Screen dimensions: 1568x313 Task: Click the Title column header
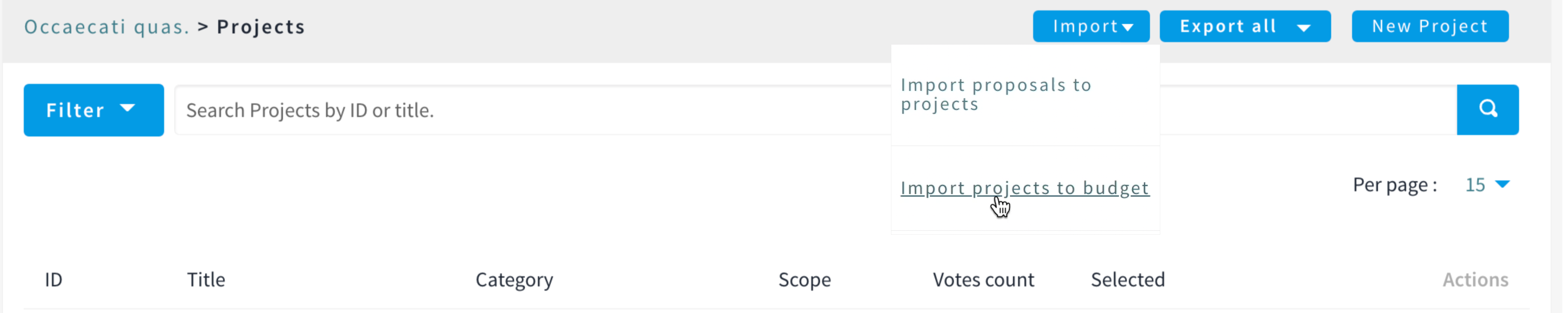[206, 280]
